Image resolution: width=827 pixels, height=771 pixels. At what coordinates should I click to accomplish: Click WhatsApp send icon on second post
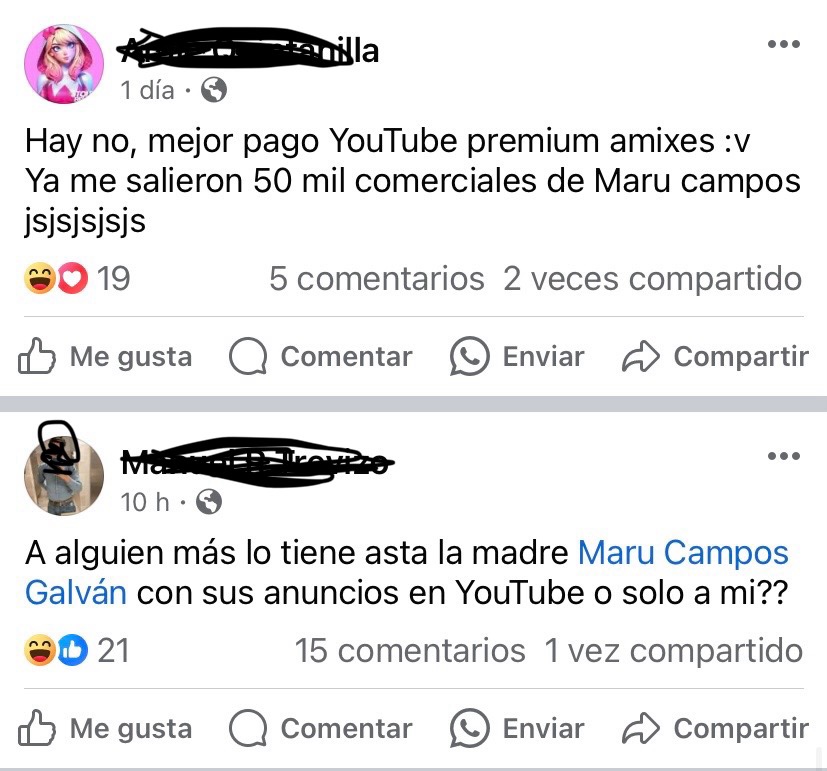(x=469, y=728)
